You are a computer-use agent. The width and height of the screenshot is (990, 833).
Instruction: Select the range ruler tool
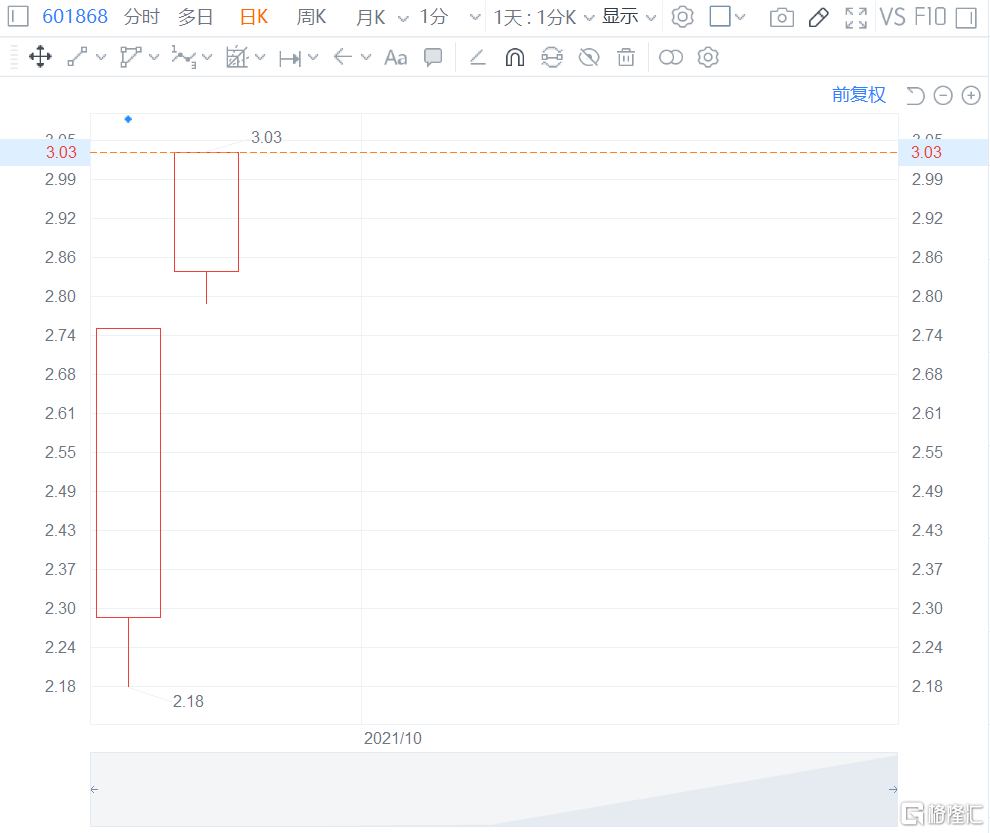pyautogui.click(x=290, y=58)
